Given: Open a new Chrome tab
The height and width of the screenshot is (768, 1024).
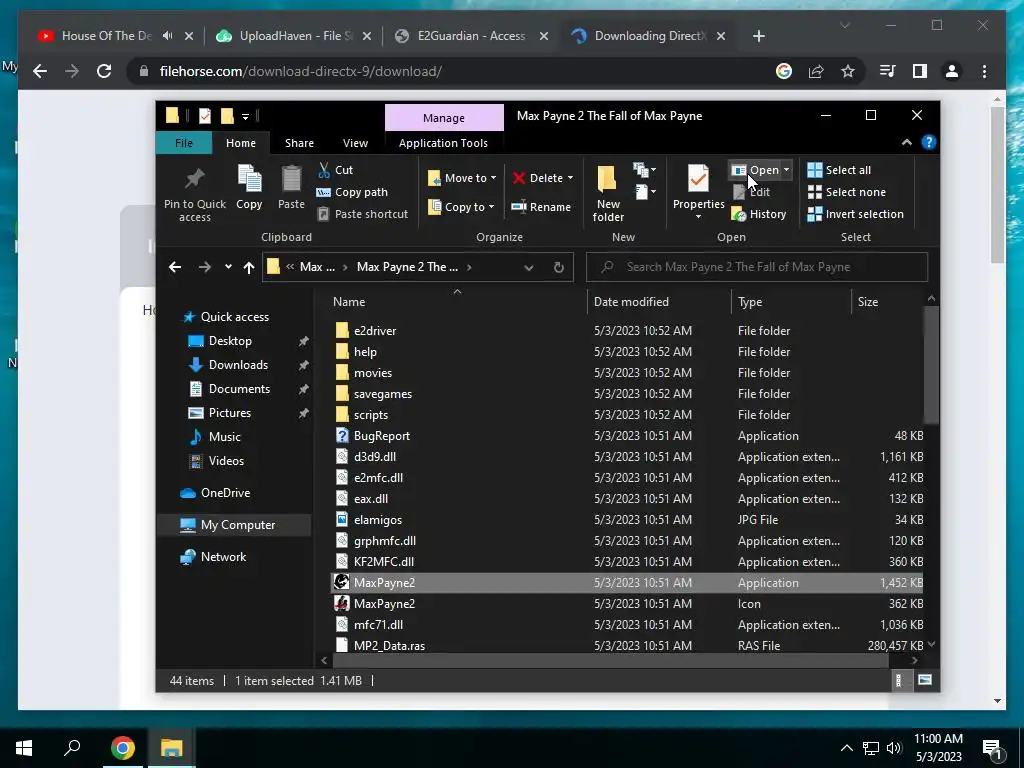Looking at the screenshot, I should pyautogui.click(x=758, y=36).
